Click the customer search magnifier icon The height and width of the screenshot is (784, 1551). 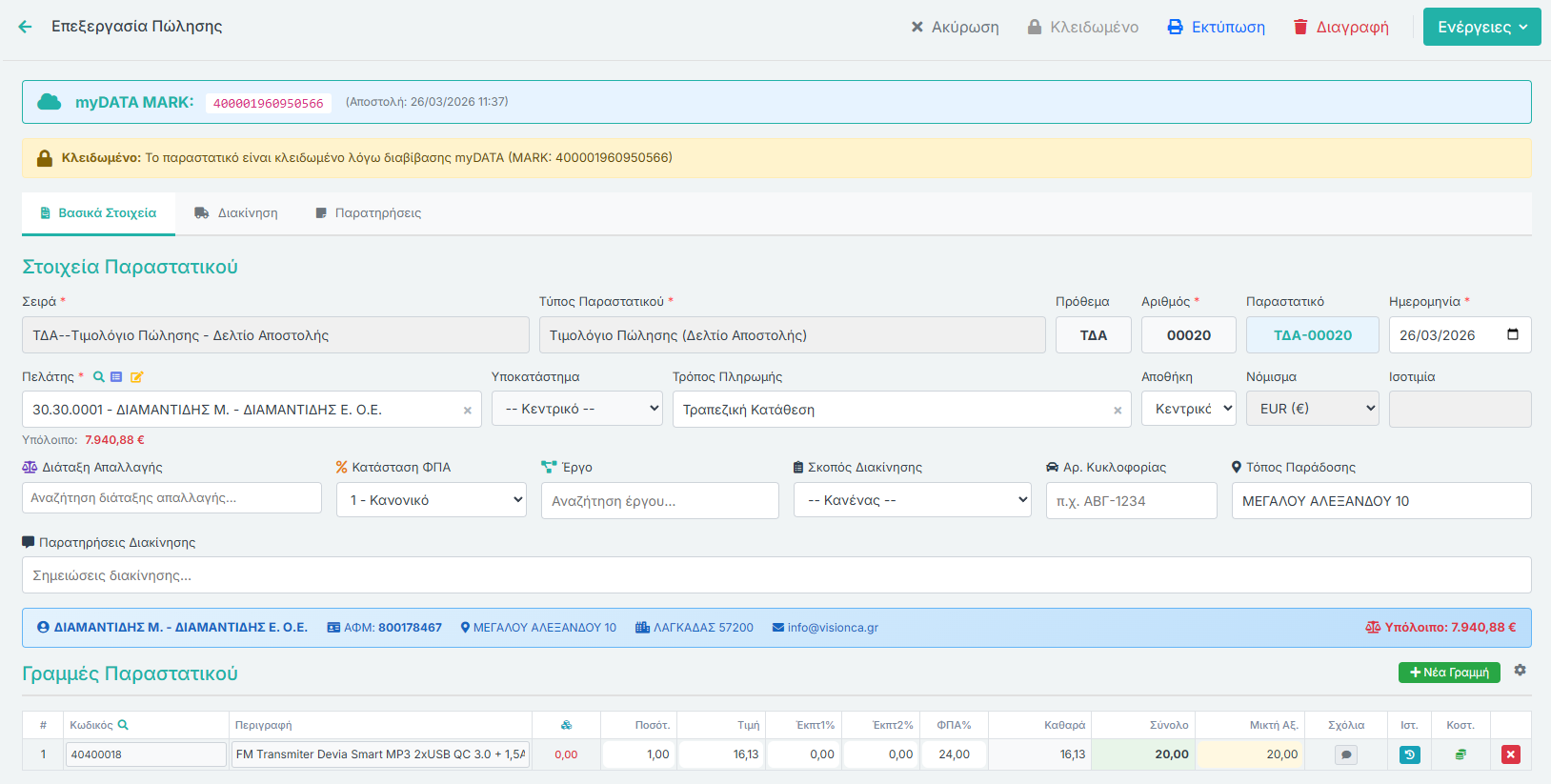98,377
